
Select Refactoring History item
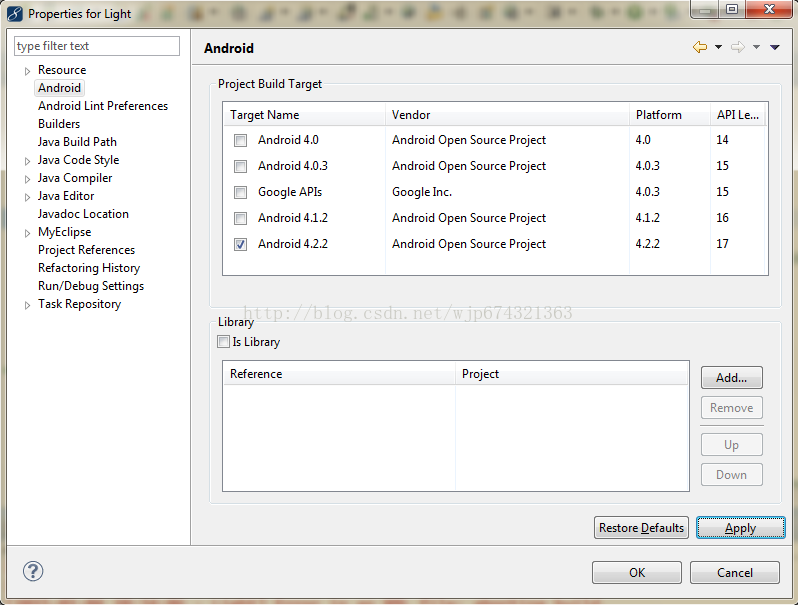point(89,268)
